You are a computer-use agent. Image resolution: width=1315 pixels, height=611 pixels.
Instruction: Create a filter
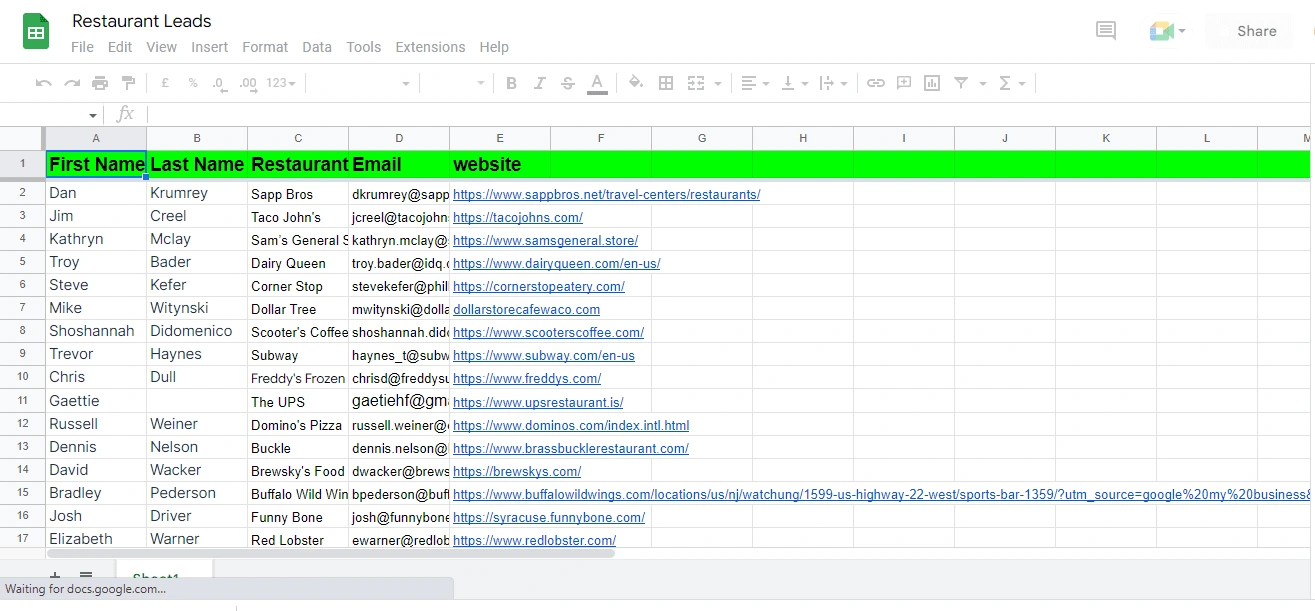961,83
